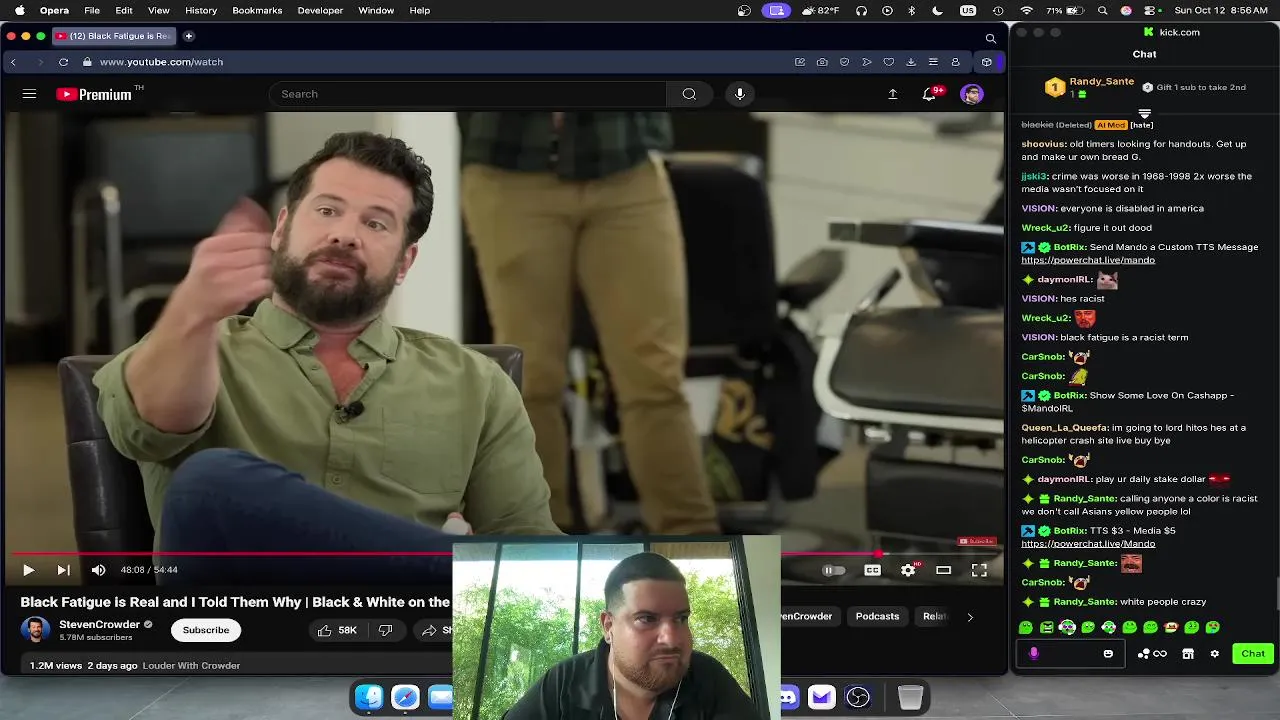The width and height of the screenshot is (1280, 720).
Task: Add page to Opera bookmarks heart
Action: 888,62
